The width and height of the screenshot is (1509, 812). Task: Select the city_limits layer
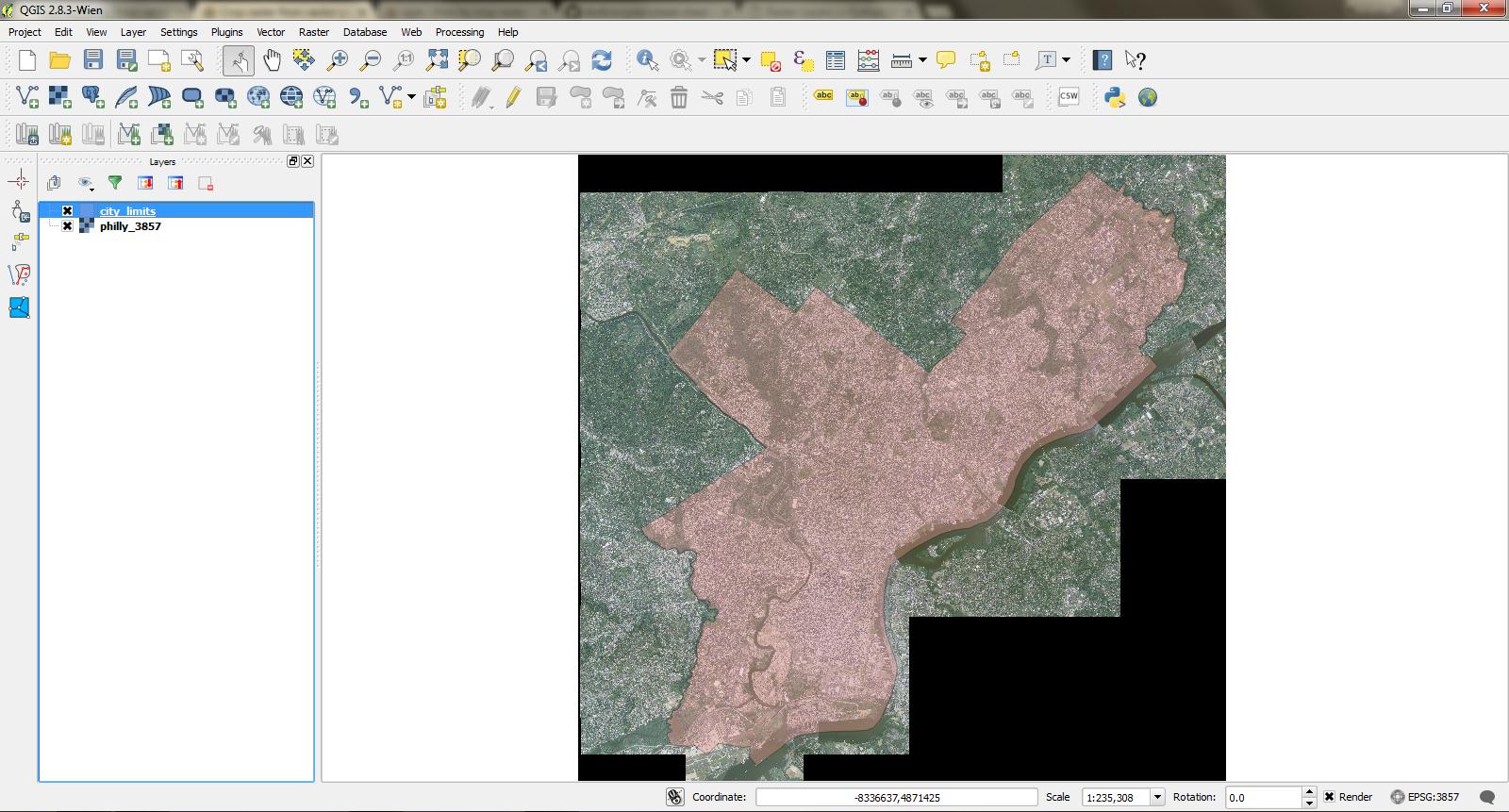pyautogui.click(x=127, y=211)
